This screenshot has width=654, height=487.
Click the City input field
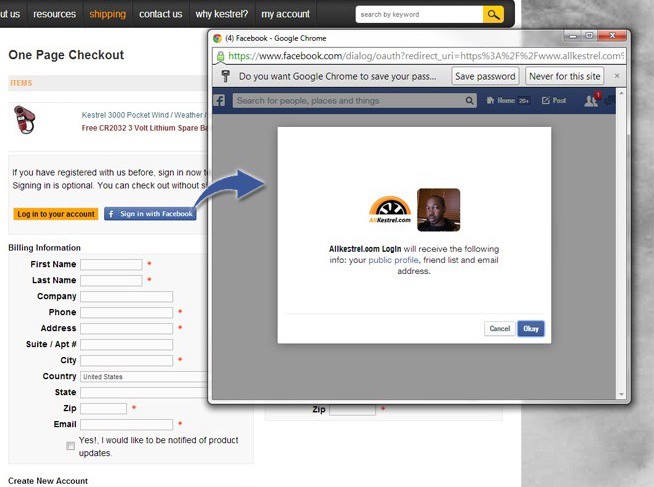[x=126, y=360]
